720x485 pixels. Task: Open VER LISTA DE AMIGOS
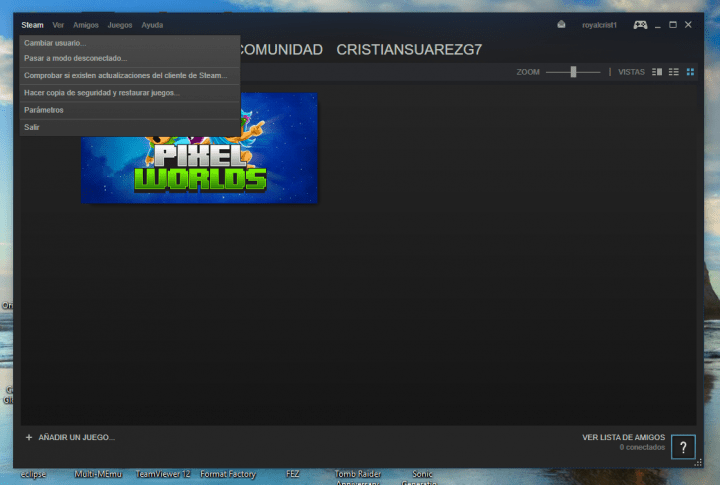[x=623, y=437]
